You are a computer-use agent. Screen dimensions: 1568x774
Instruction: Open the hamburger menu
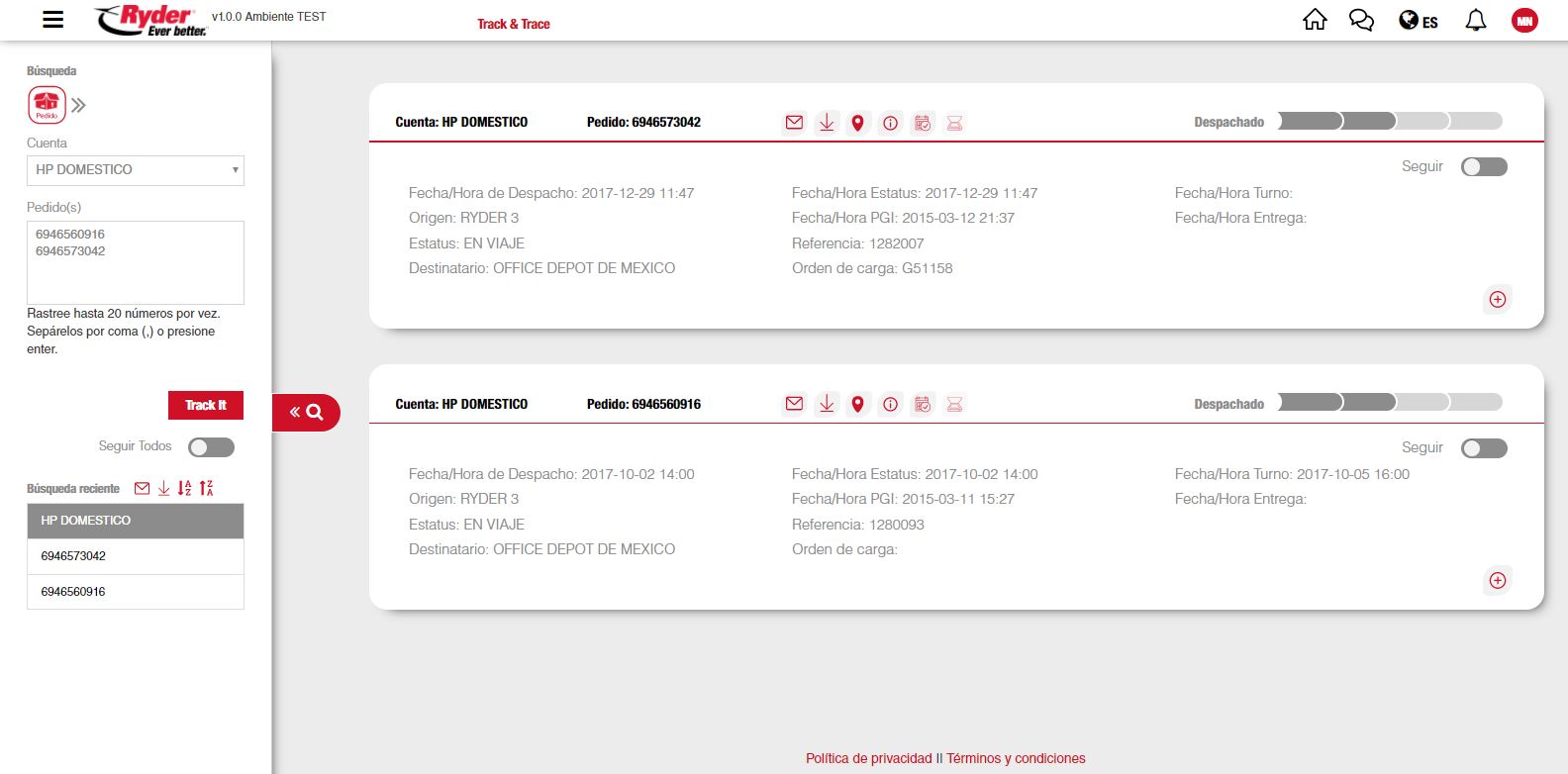click(53, 20)
